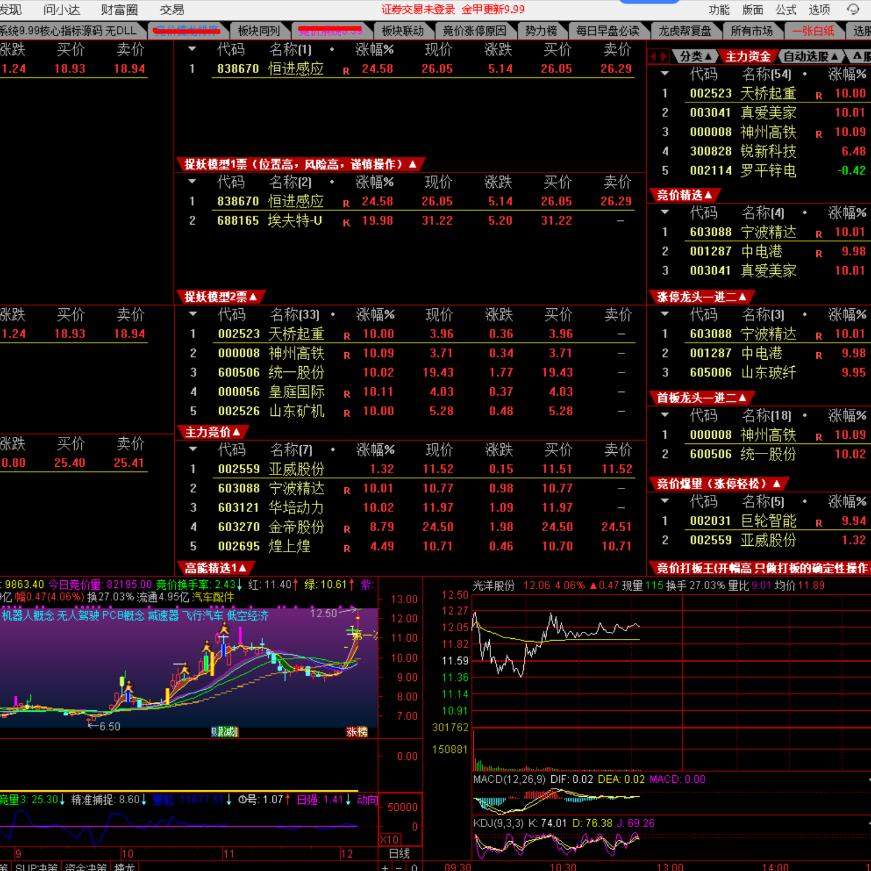This screenshot has height=871, width=871.
Task: Select 中电港 in the 竞价精选 list
Action: (760, 251)
